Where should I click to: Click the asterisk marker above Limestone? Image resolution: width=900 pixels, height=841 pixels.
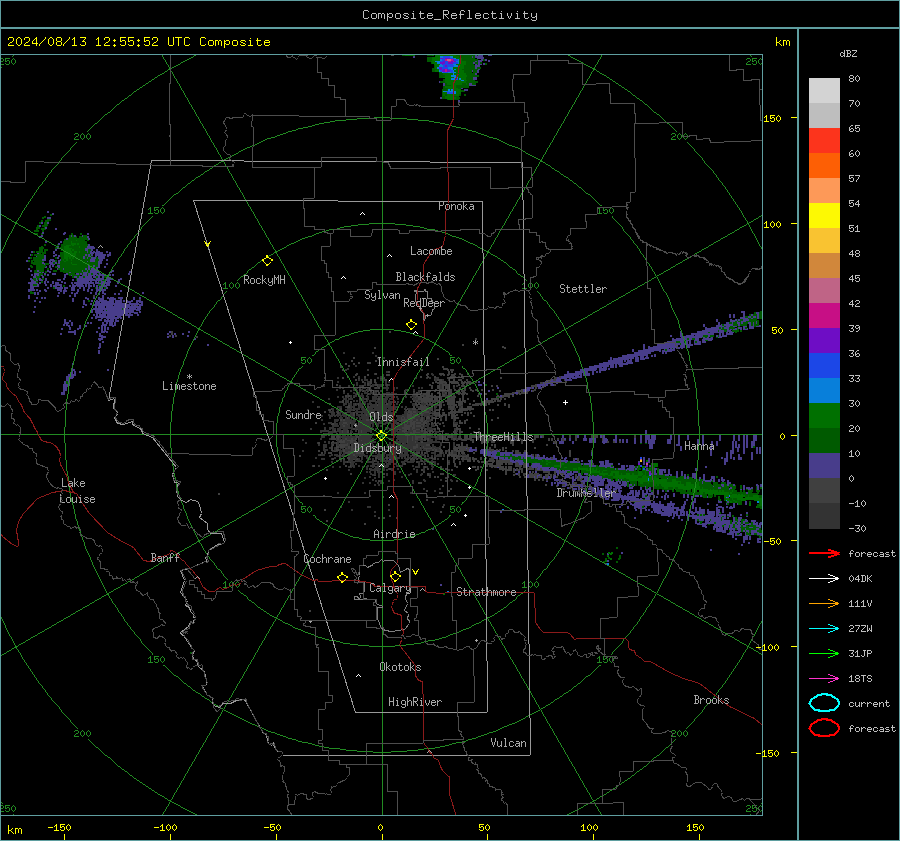click(x=189, y=377)
